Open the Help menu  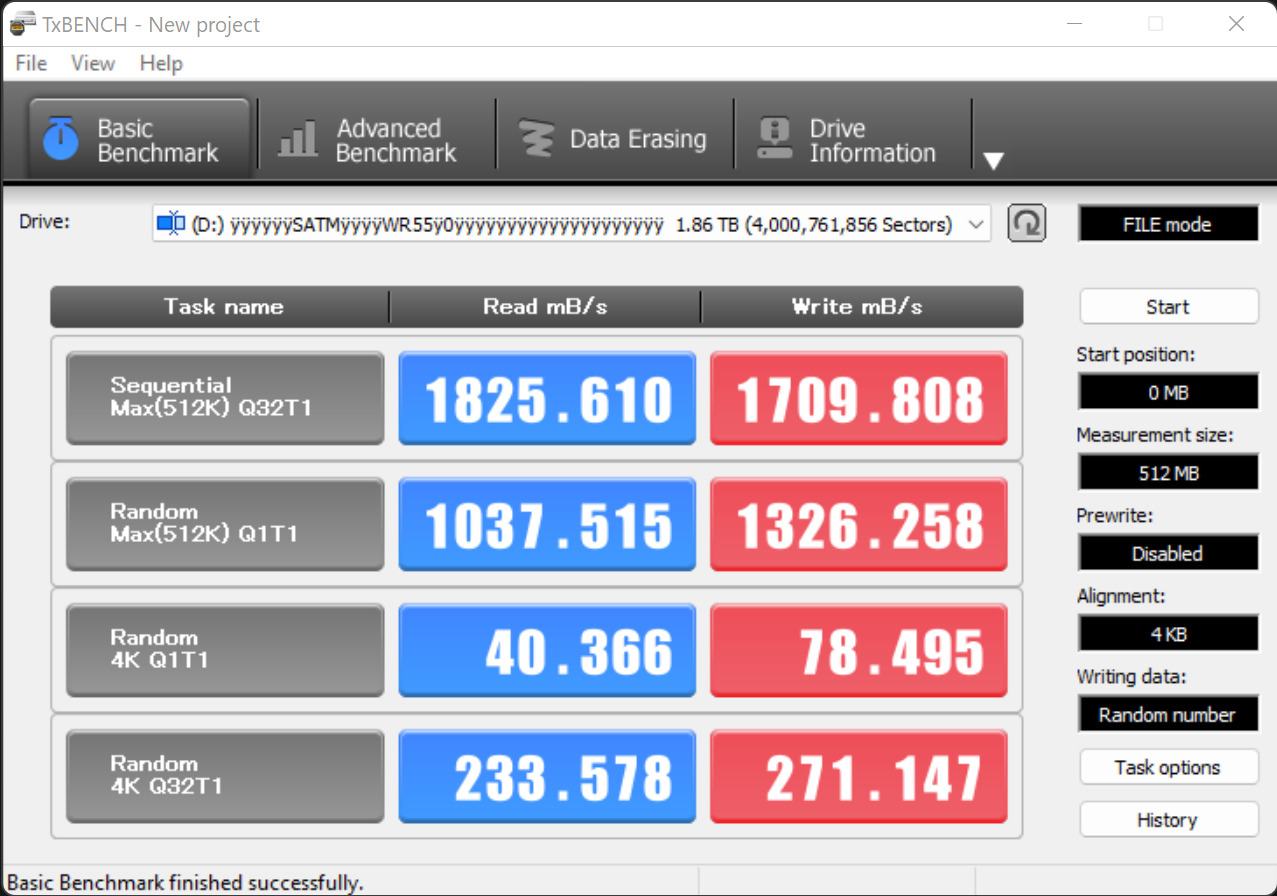(x=161, y=63)
